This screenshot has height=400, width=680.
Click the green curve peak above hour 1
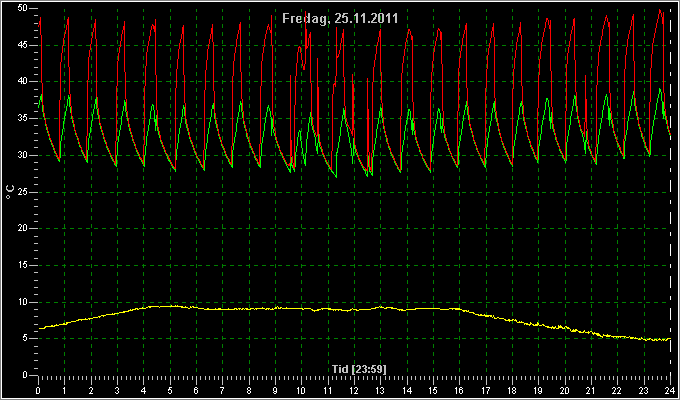point(69,96)
